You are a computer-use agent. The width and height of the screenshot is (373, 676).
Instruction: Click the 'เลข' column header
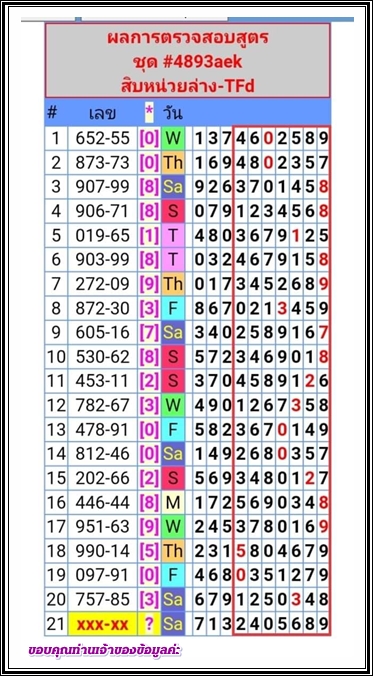point(102,113)
